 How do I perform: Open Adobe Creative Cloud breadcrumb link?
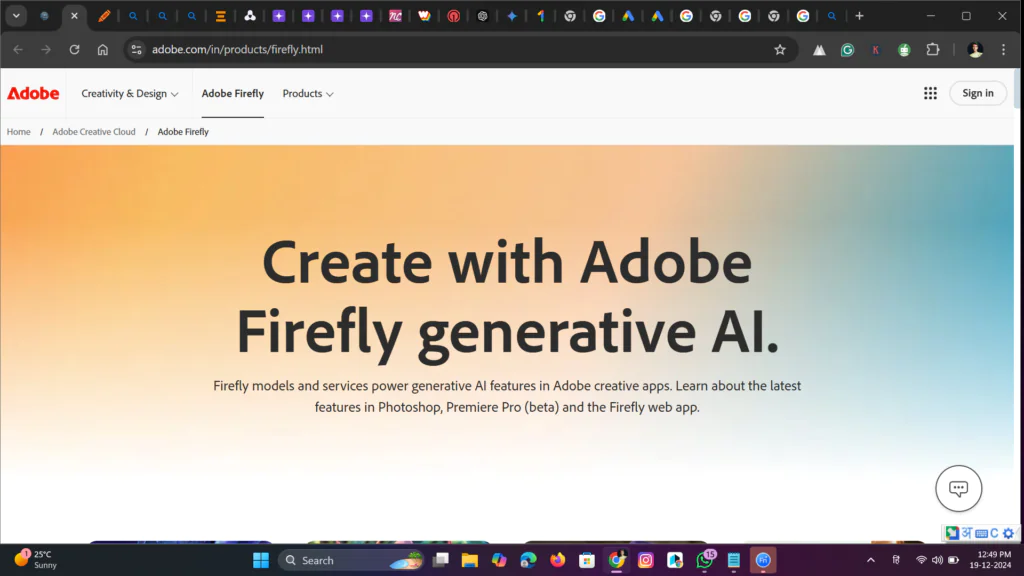point(94,132)
